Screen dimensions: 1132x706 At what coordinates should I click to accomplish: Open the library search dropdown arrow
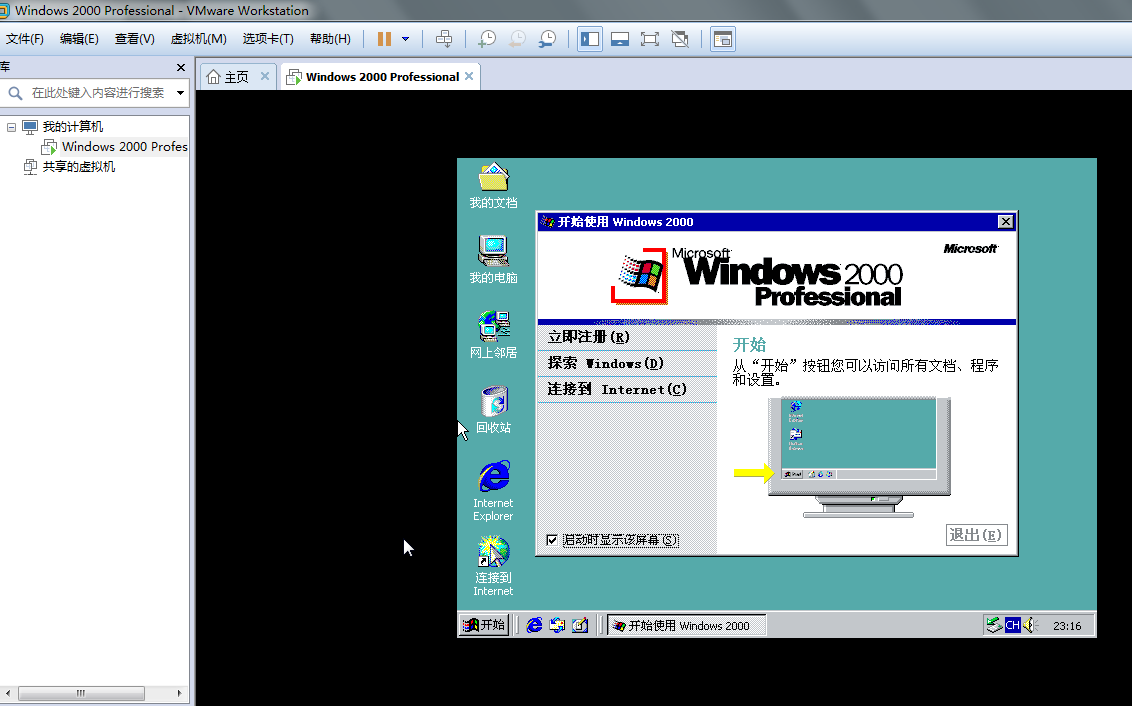click(x=180, y=92)
